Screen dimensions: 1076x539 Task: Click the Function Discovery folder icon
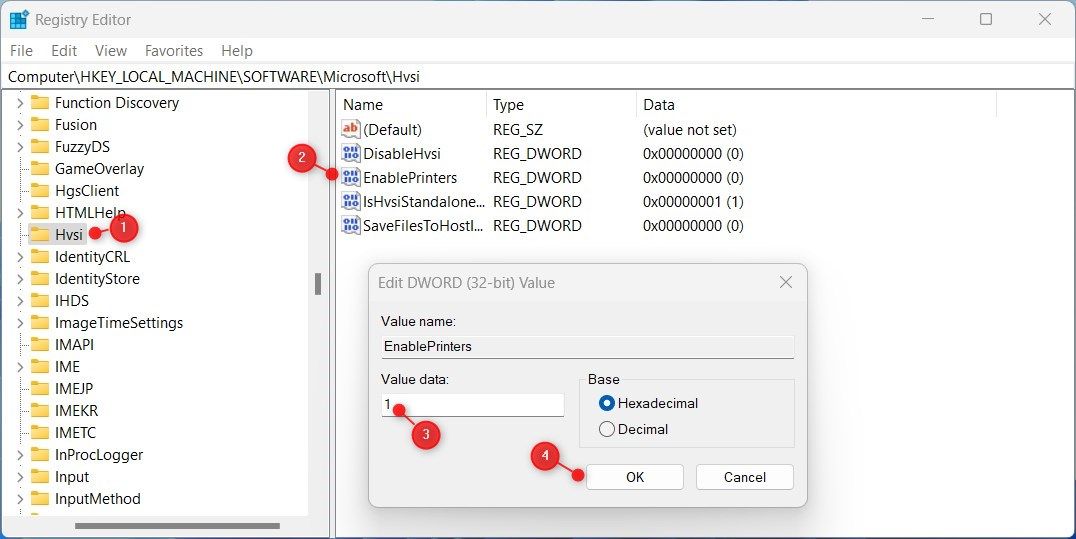point(40,102)
